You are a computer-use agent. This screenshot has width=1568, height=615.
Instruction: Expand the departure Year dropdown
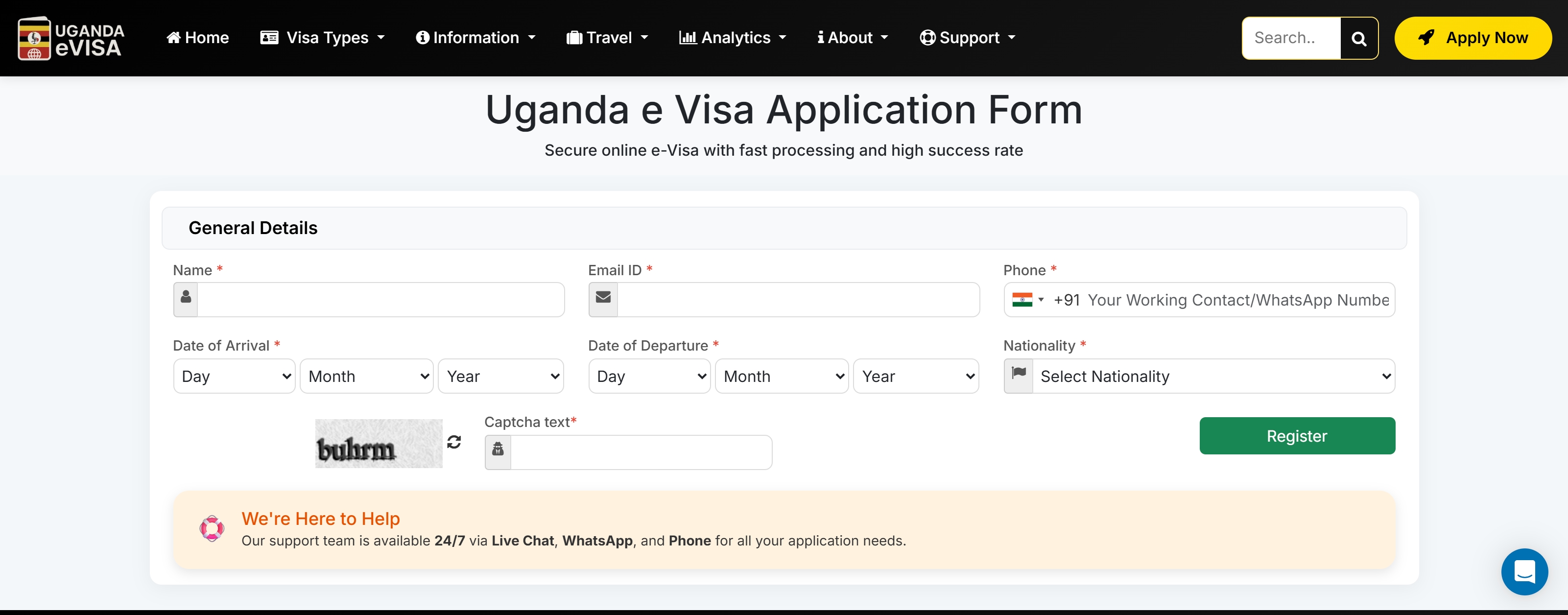(916, 377)
